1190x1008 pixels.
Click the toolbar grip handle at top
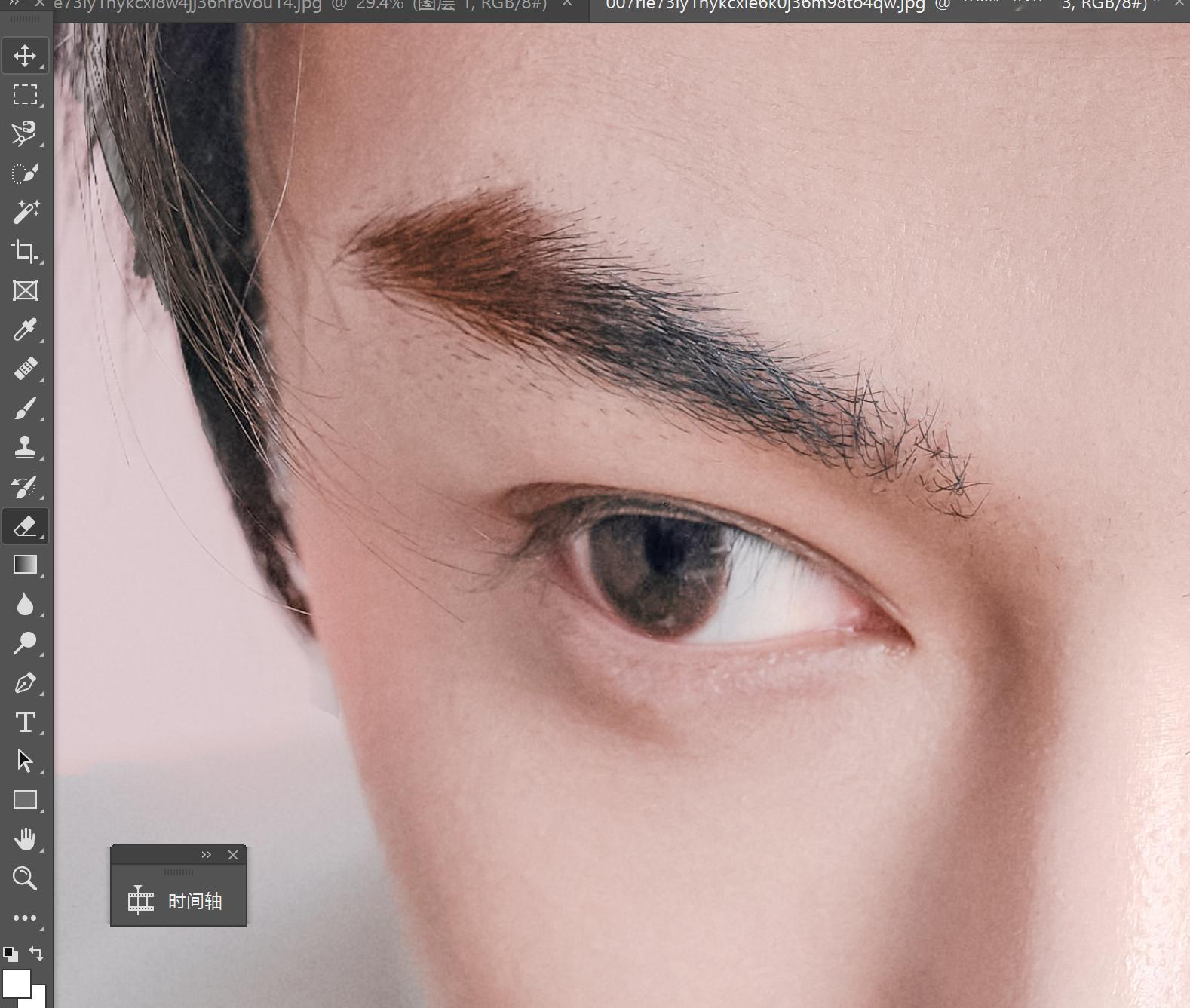tap(25, 19)
